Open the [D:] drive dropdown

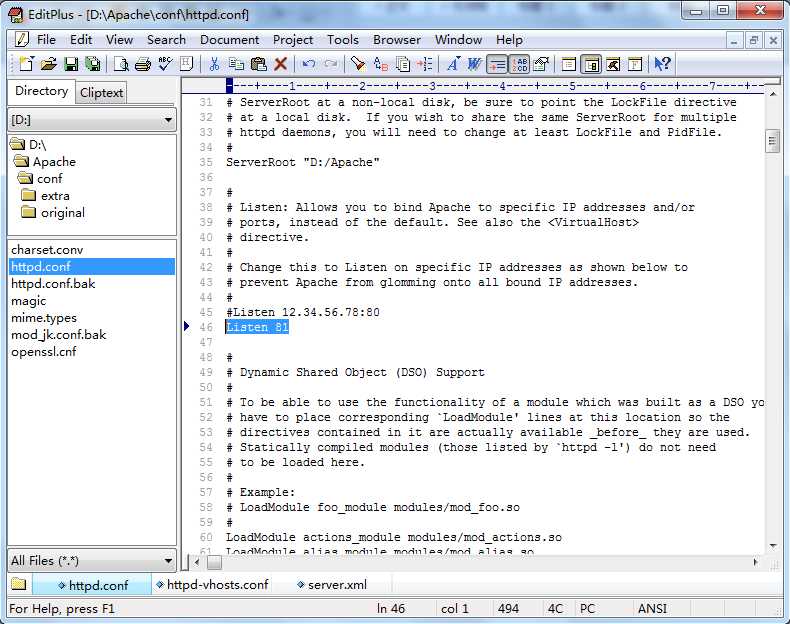coord(168,120)
